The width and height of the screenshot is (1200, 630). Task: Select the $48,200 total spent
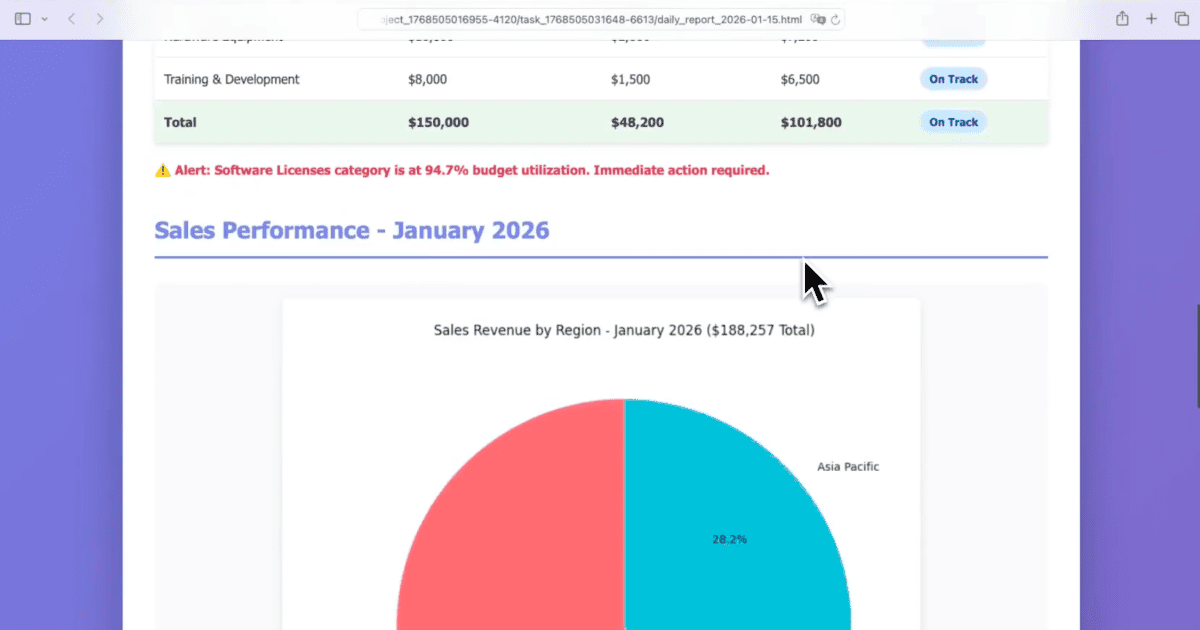click(x=637, y=122)
